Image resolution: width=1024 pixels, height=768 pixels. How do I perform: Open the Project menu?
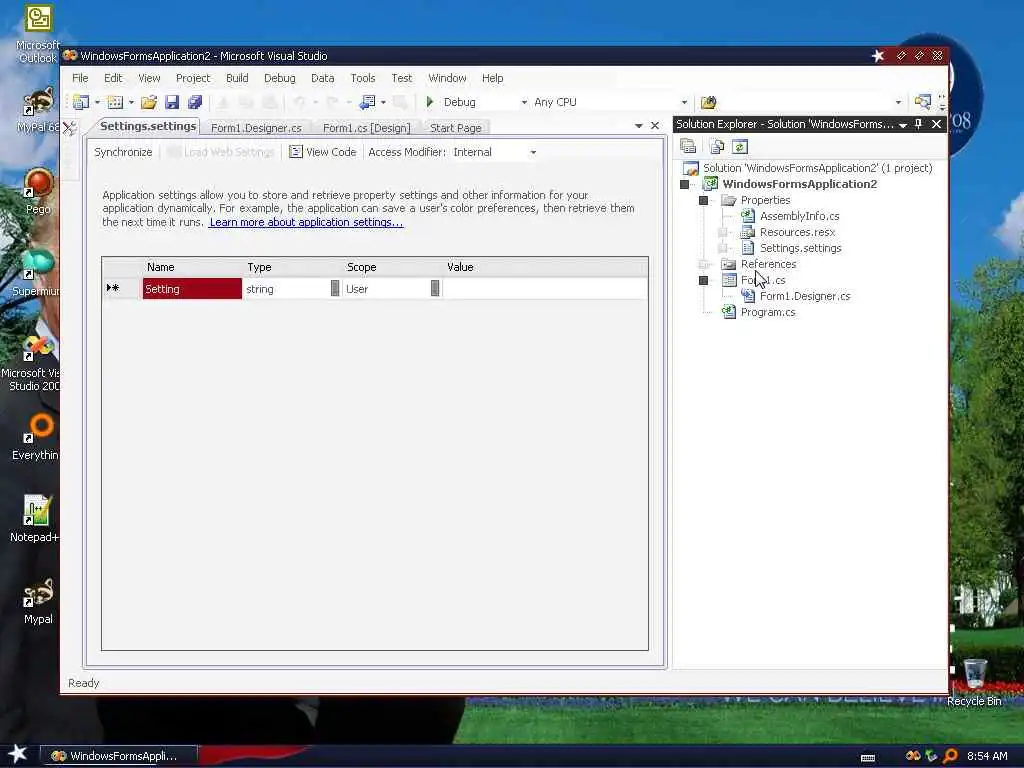(x=193, y=78)
